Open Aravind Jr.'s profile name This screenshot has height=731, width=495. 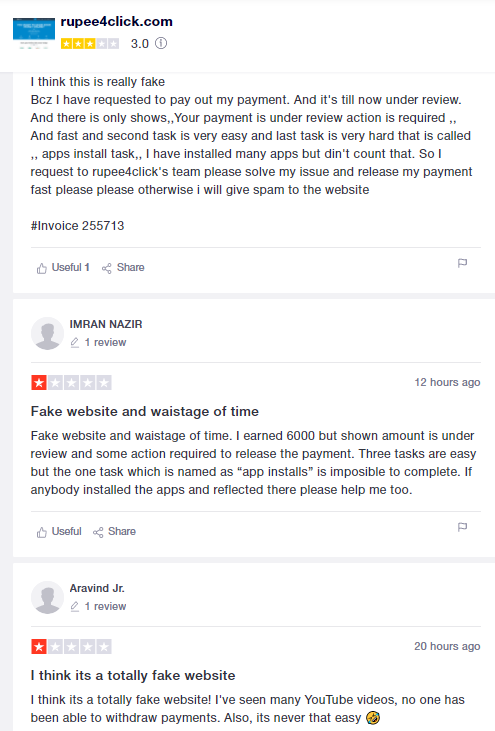point(97,588)
